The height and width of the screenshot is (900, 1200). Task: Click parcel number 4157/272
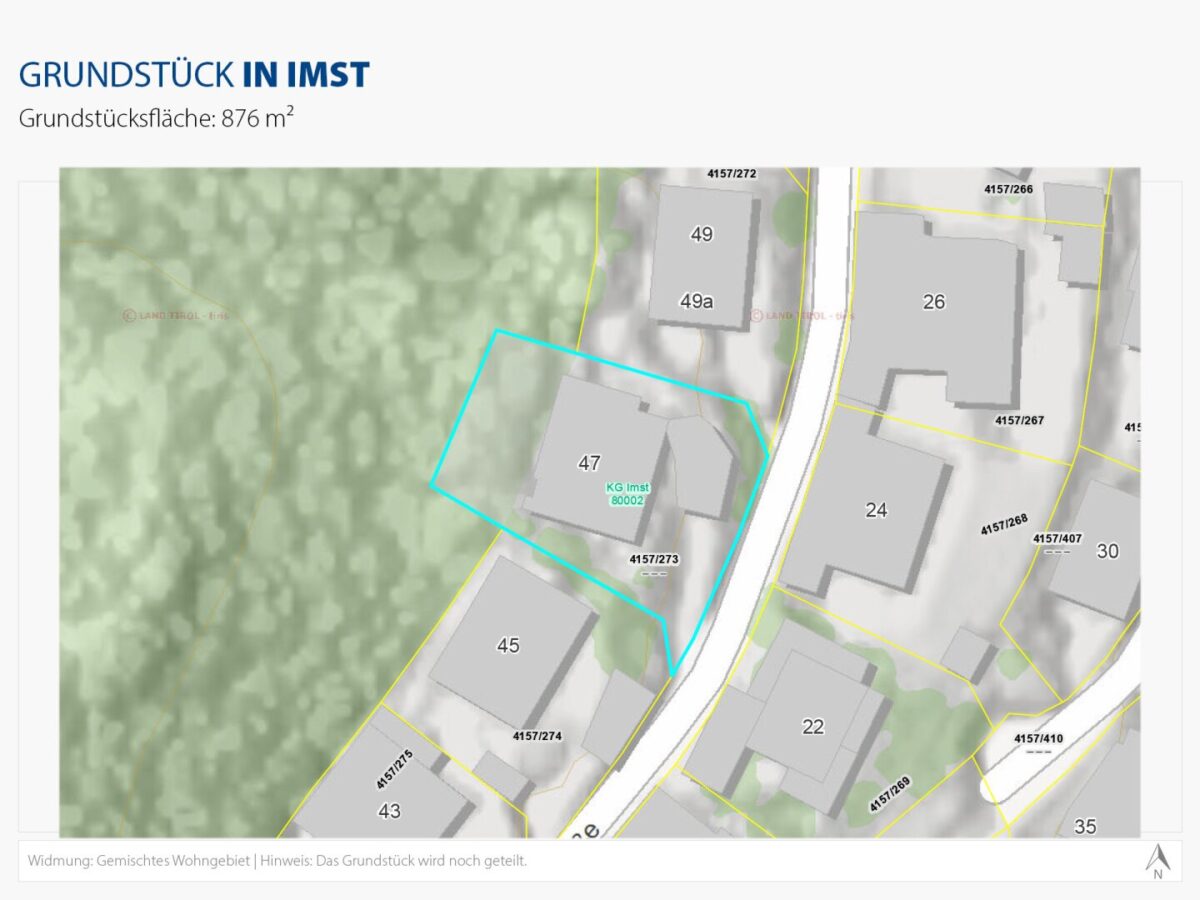[732, 173]
